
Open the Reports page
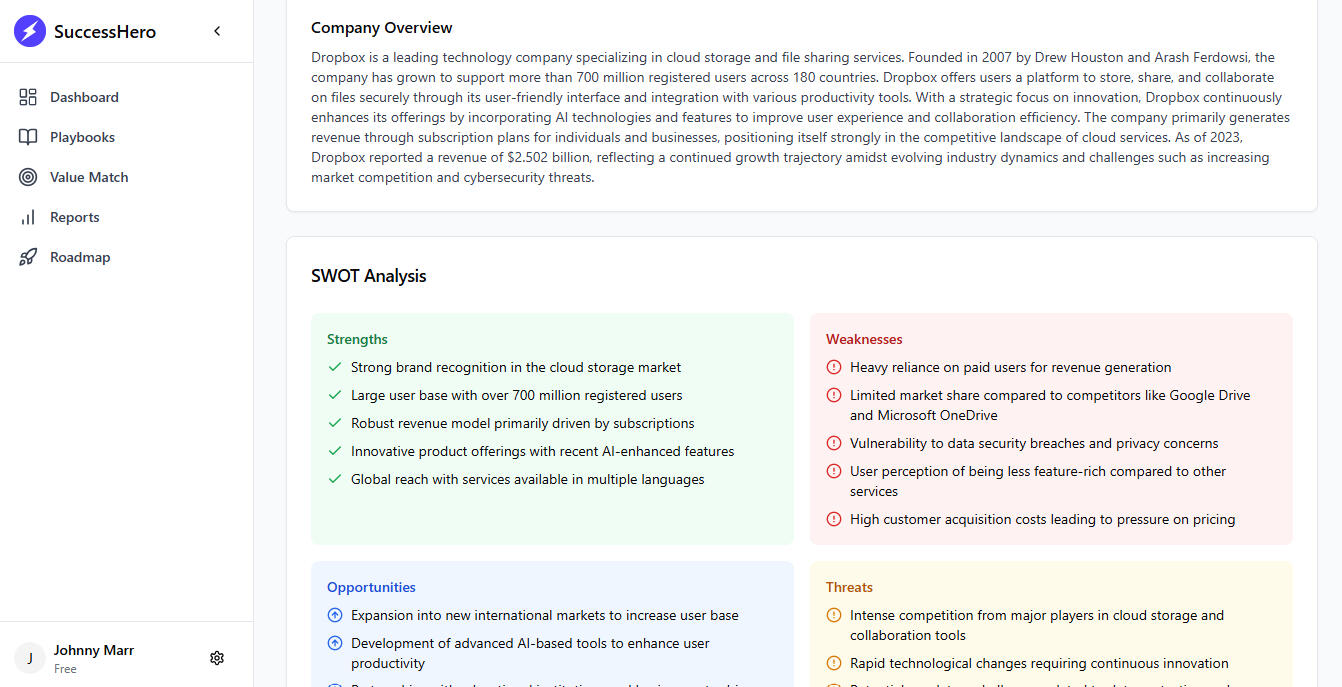75,217
